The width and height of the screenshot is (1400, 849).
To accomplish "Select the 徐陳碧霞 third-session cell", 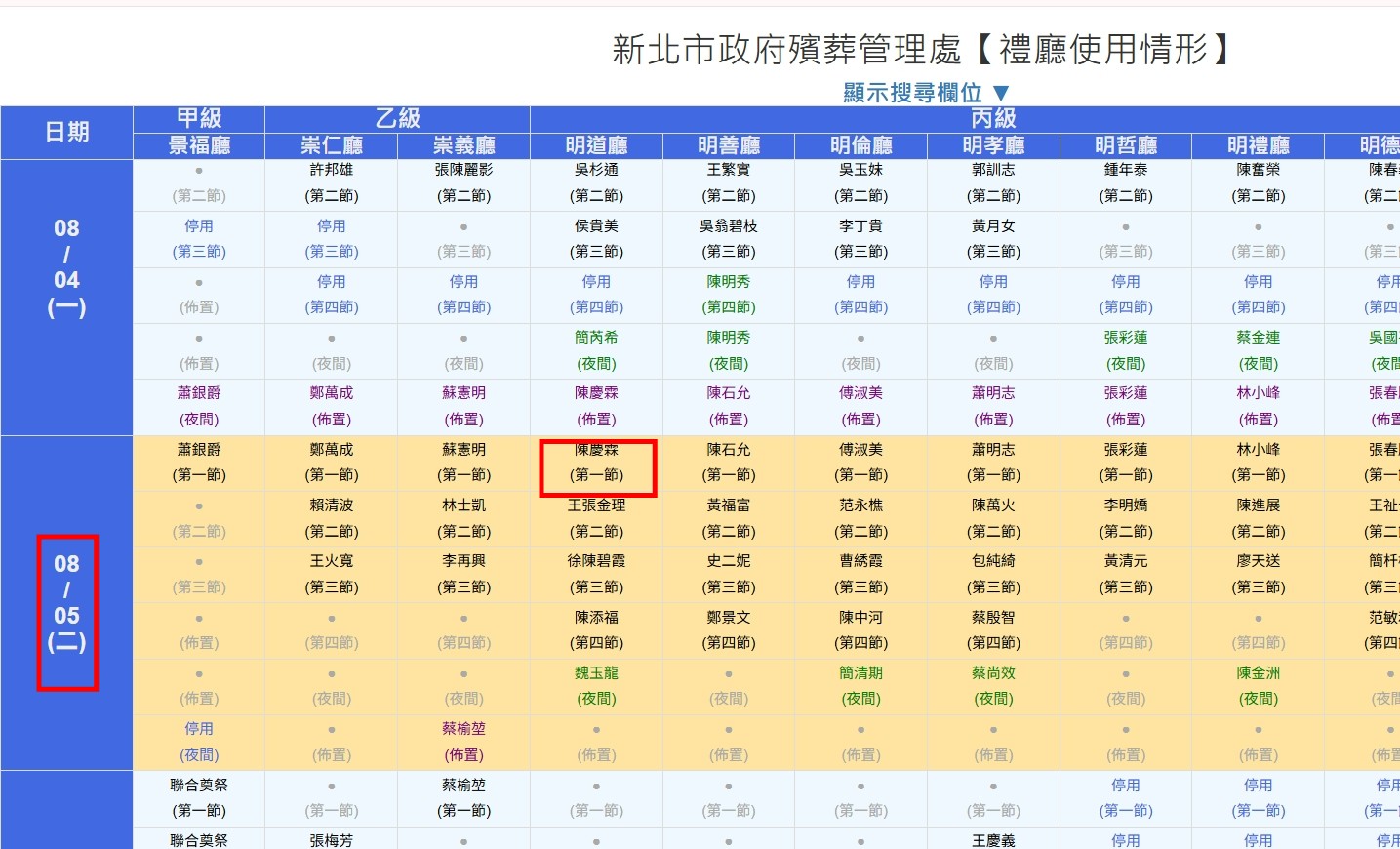I will pyautogui.click(x=597, y=574).
